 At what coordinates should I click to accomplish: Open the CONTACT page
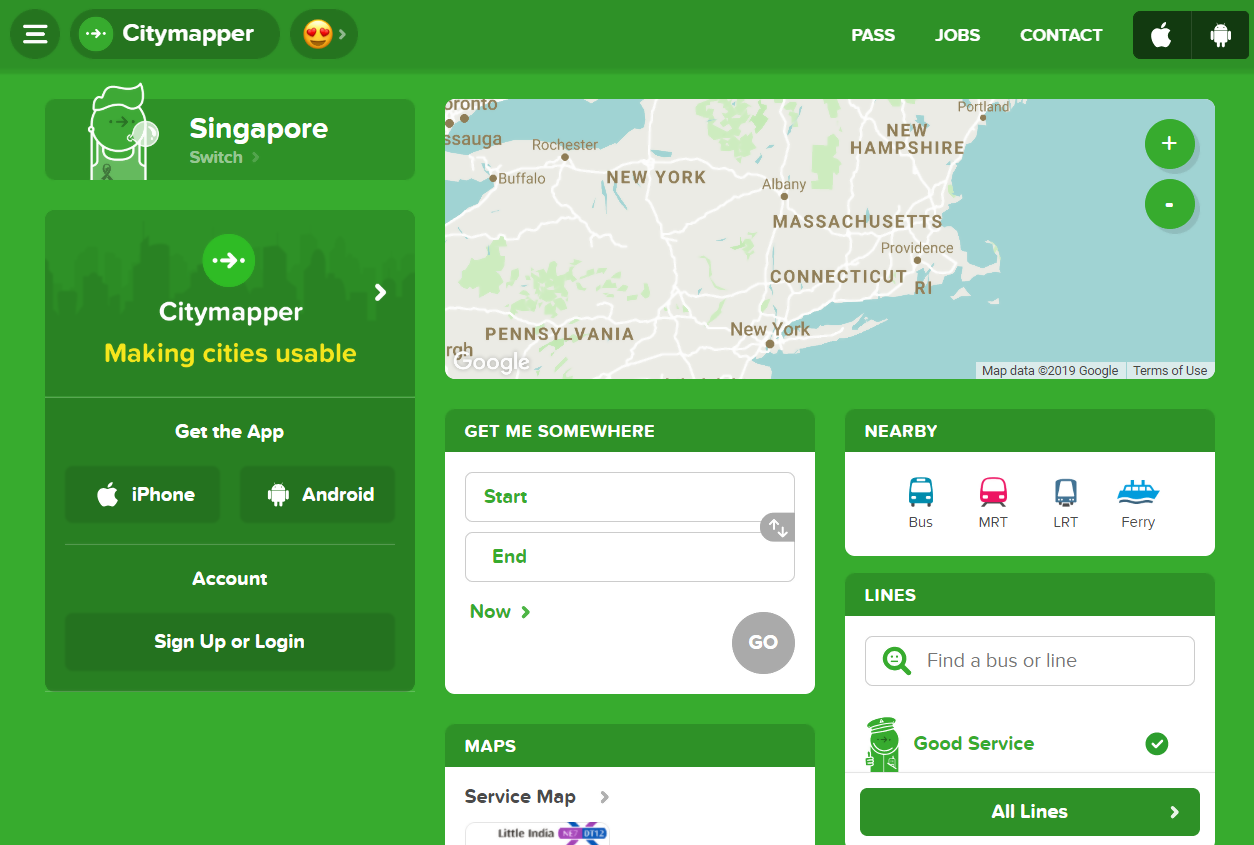tap(1061, 35)
